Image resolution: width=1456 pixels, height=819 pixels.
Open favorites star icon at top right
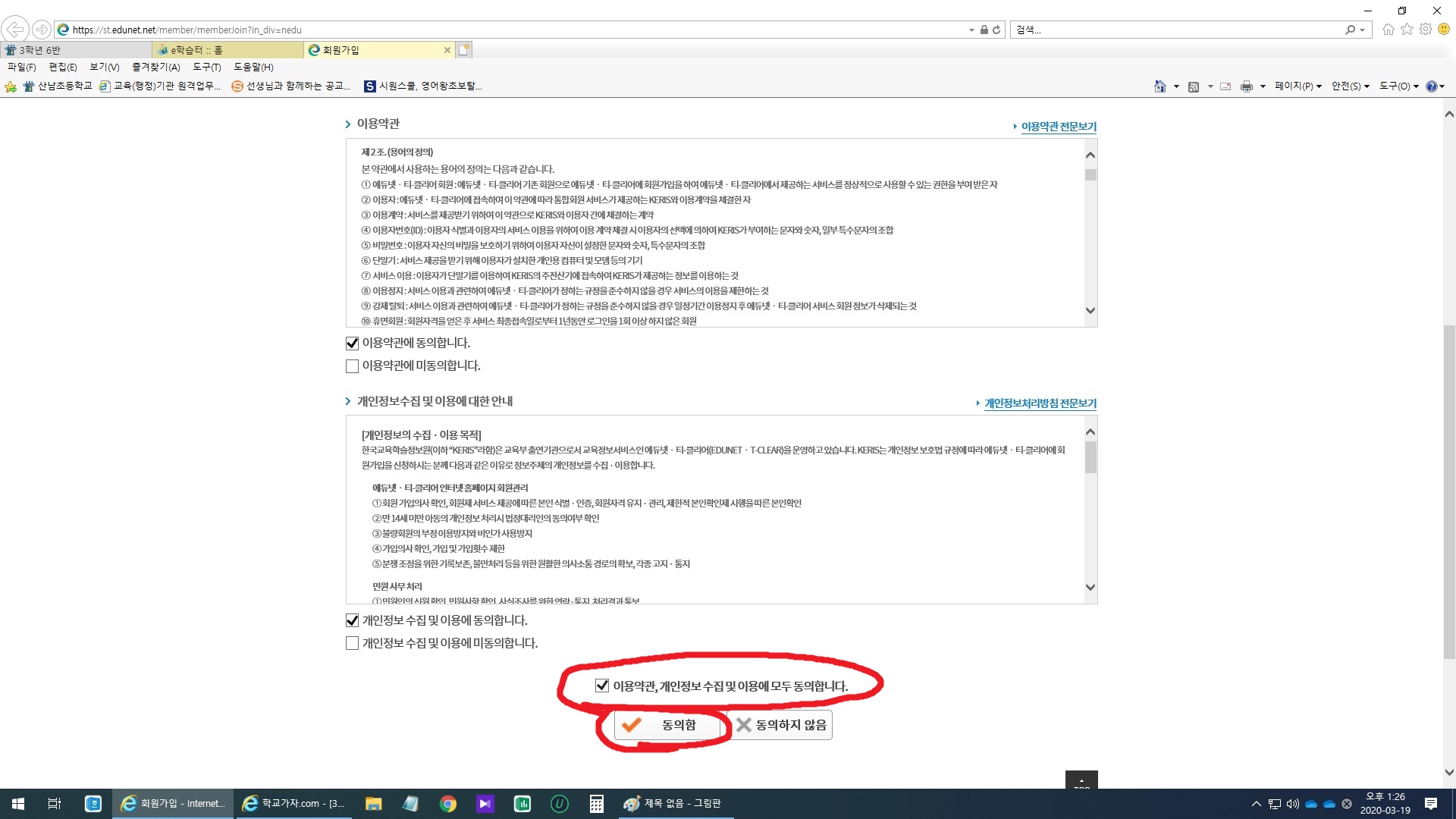(x=1407, y=29)
